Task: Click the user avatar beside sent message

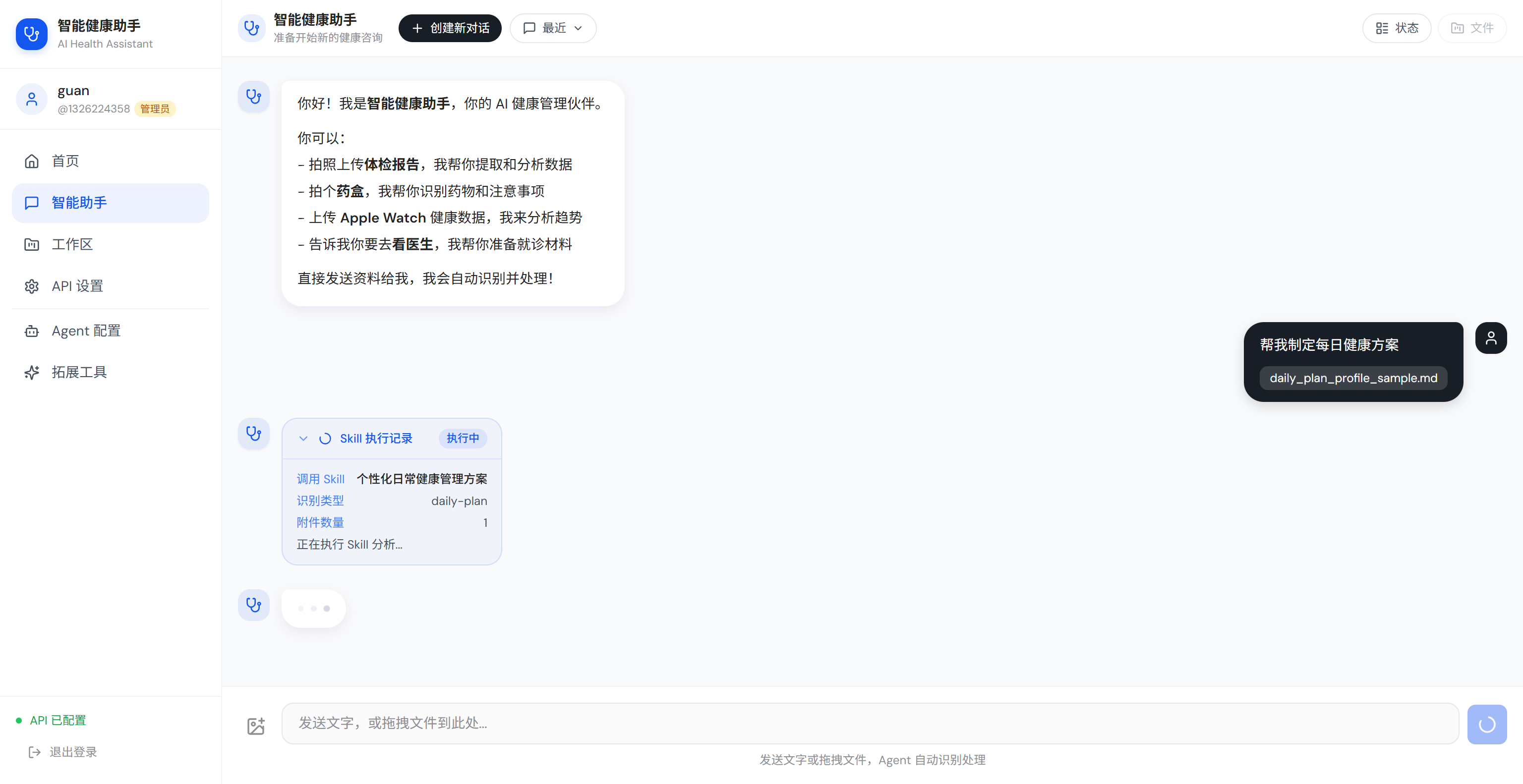Action: point(1491,338)
